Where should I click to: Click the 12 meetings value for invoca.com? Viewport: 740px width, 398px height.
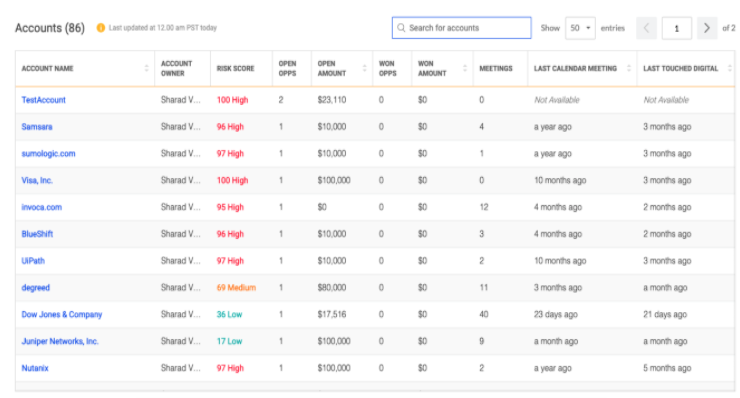tap(484, 207)
